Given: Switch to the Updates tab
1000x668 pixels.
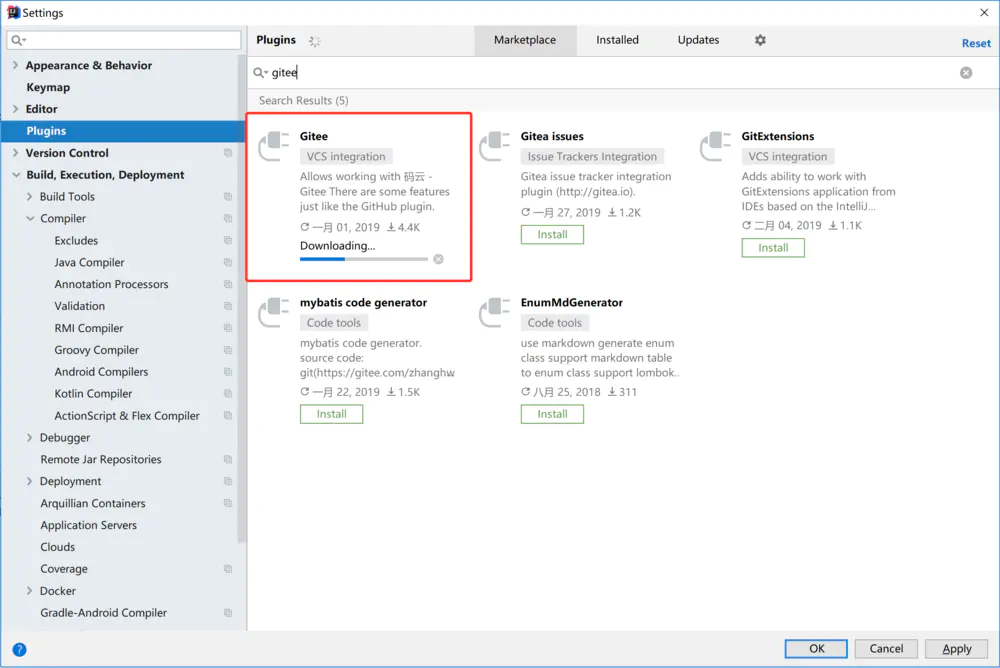Looking at the screenshot, I should [x=698, y=40].
